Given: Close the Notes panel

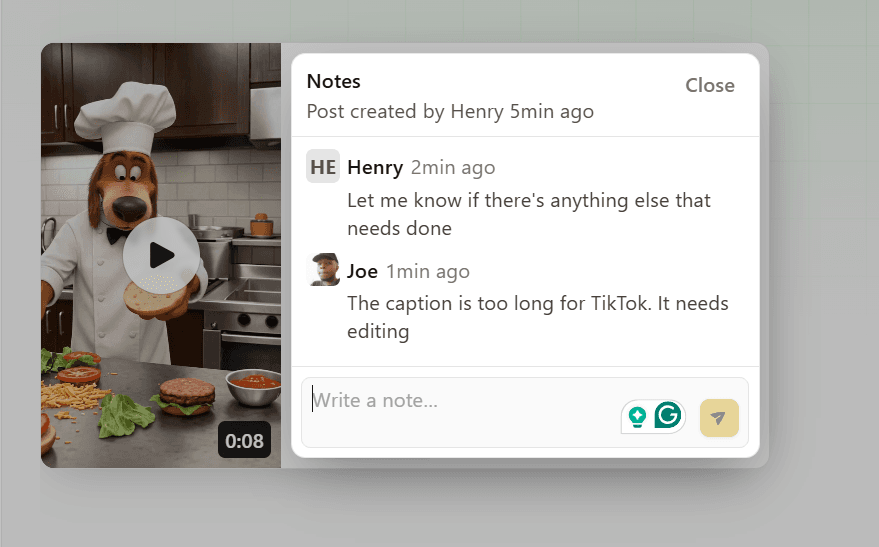Looking at the screenshot, I should pyautogui.click(x=710, y=85).
